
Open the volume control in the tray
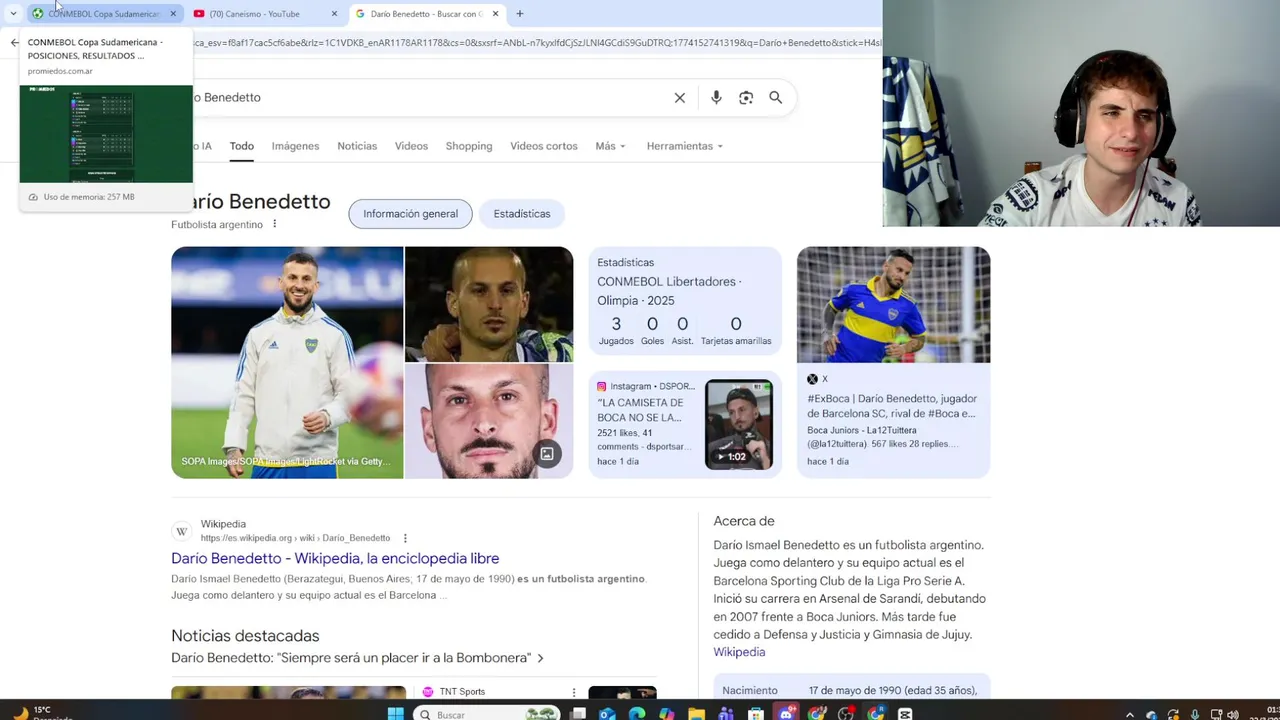tap(1232, 714)
